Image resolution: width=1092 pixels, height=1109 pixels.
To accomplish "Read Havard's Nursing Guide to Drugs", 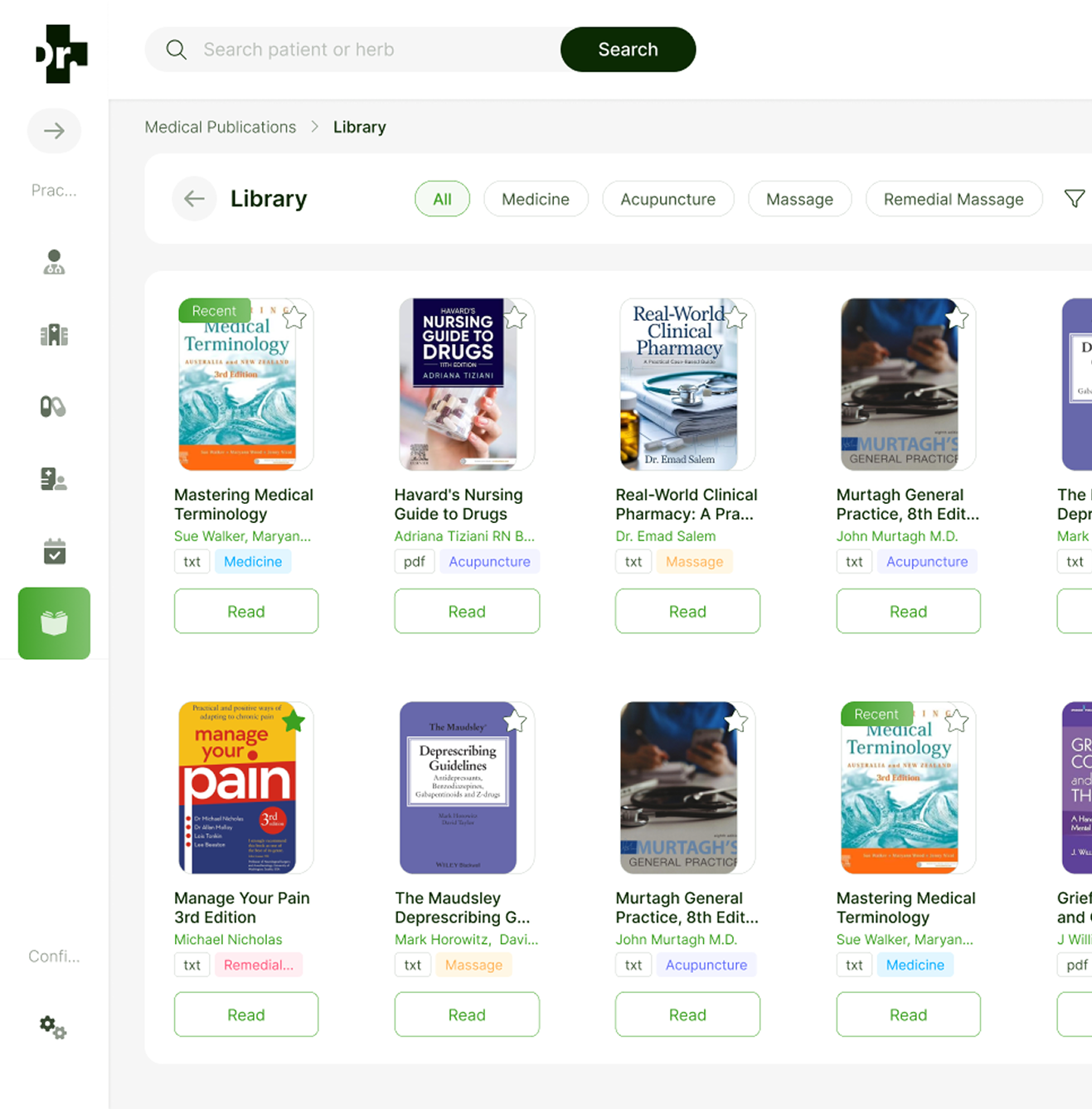I will coord(467,612).
